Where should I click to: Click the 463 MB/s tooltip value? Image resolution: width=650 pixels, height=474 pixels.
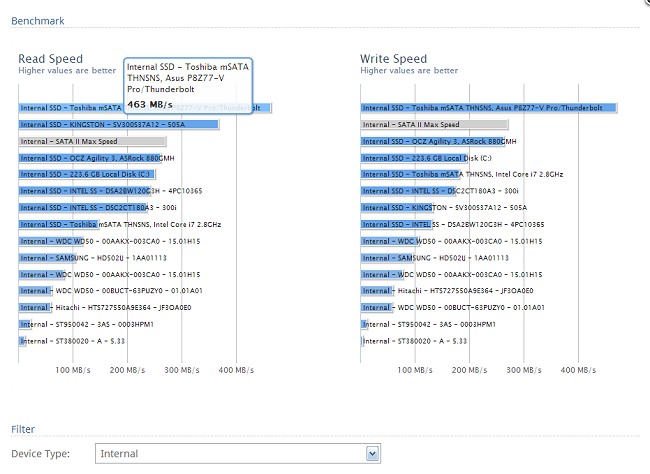[150, 105]
